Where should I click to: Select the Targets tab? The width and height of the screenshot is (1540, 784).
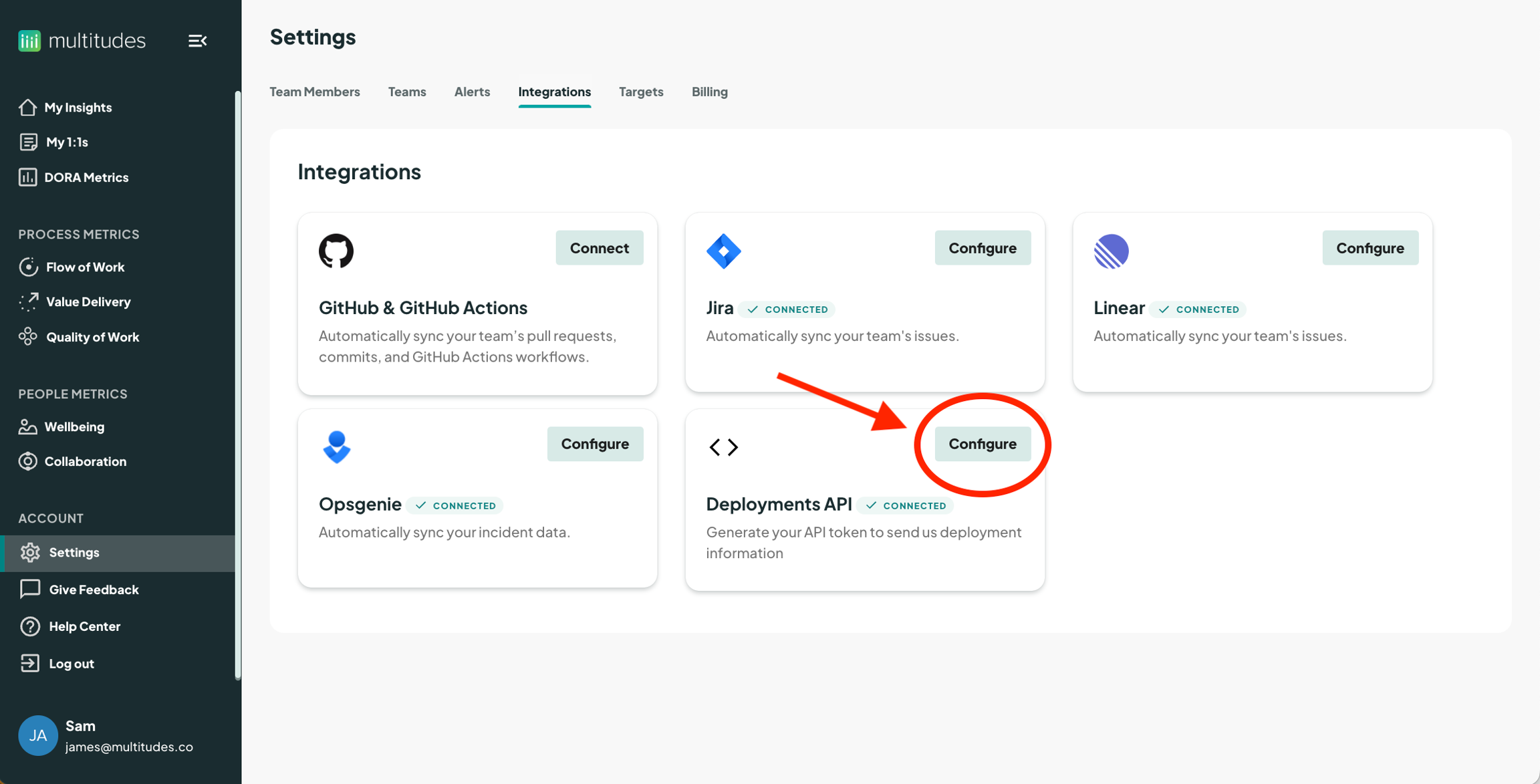tap(640, 92)
